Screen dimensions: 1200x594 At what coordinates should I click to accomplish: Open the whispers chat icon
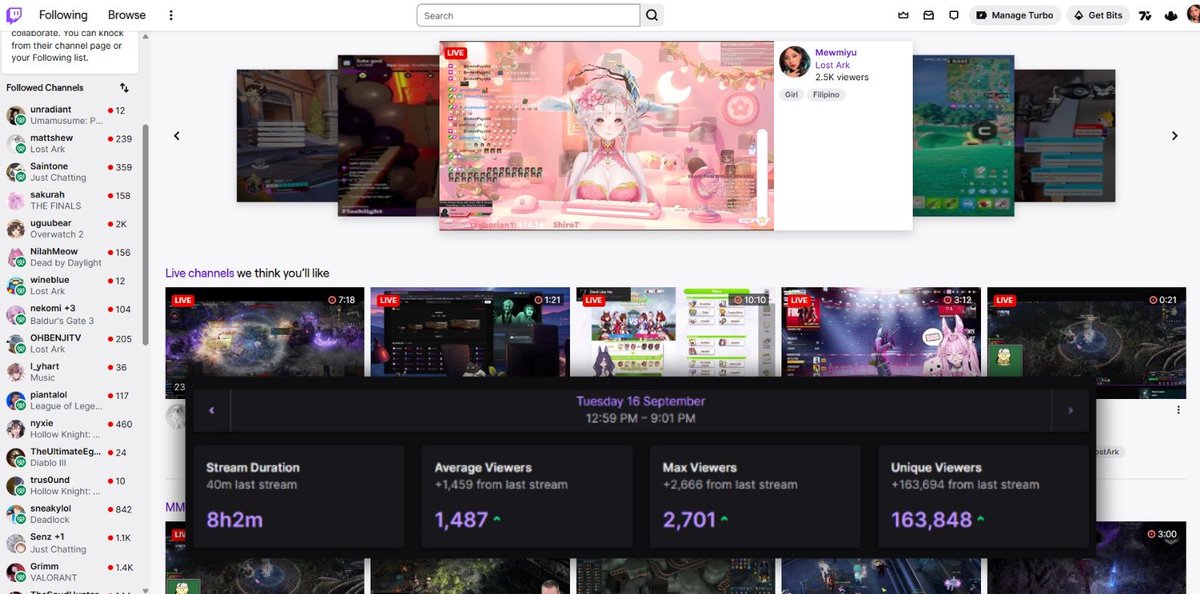(x=954, y=15)
